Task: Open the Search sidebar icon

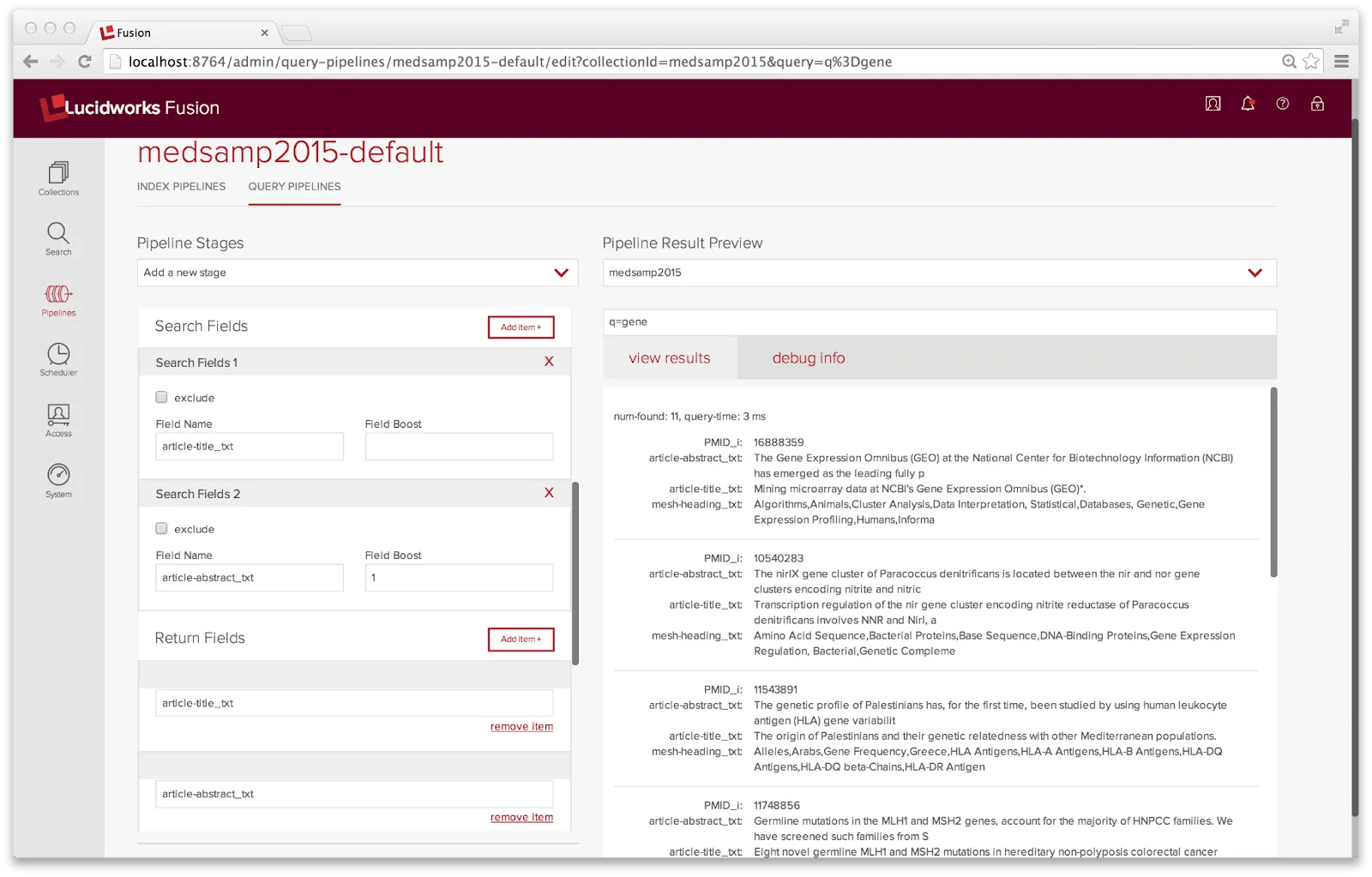Action: 58,239
